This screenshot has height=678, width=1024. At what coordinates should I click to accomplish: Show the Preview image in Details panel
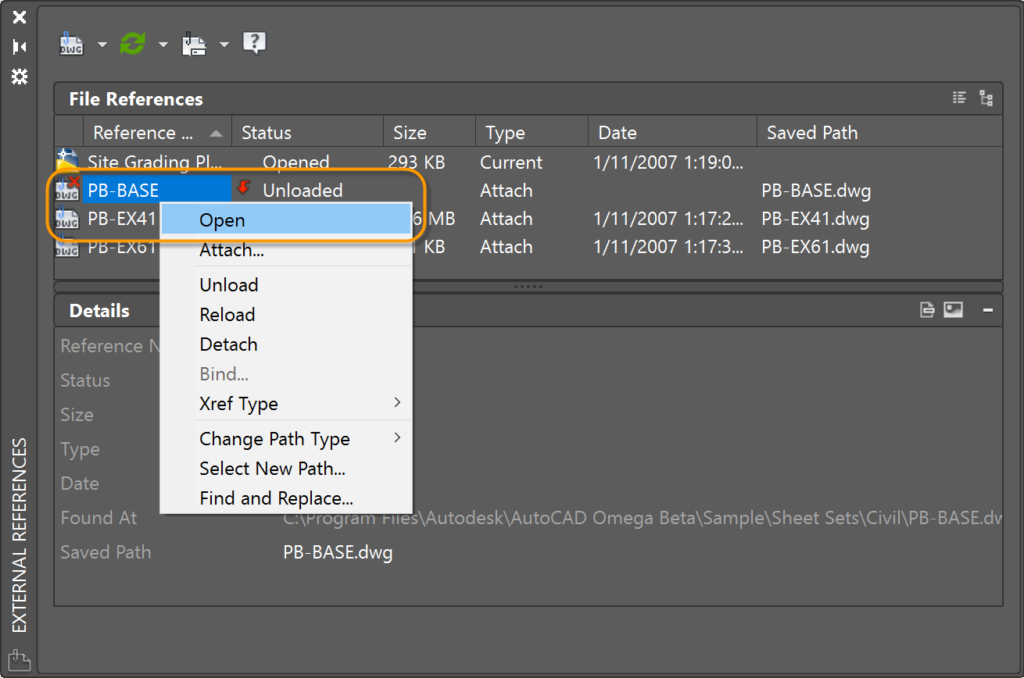[952, 309]
